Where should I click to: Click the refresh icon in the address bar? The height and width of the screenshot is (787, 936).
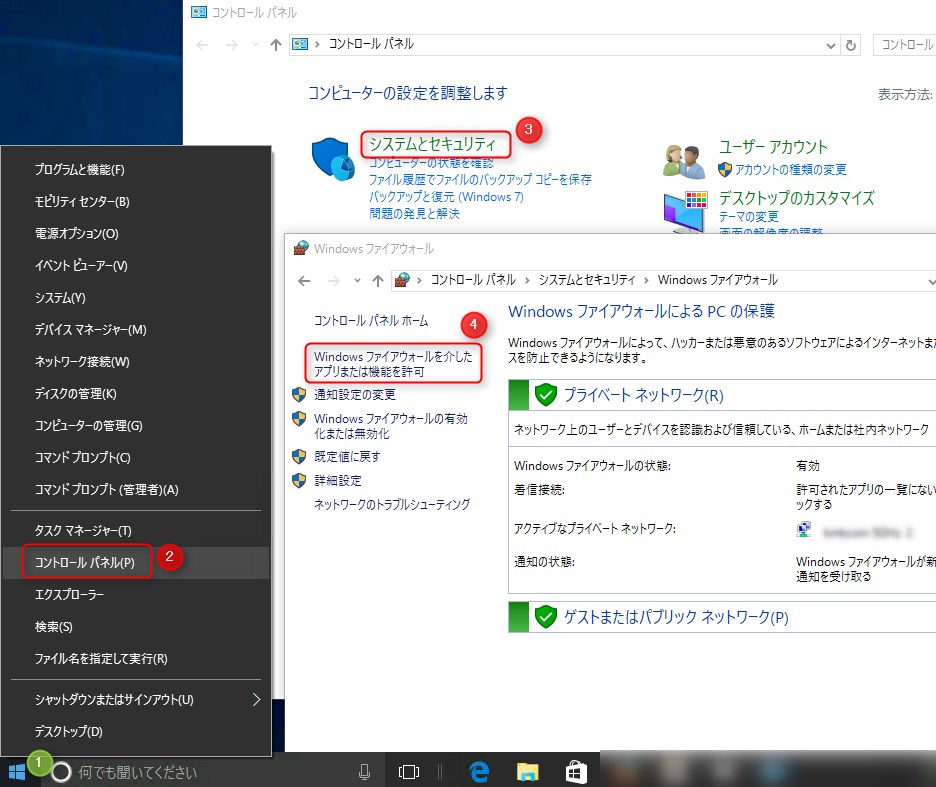click(849, 44)
